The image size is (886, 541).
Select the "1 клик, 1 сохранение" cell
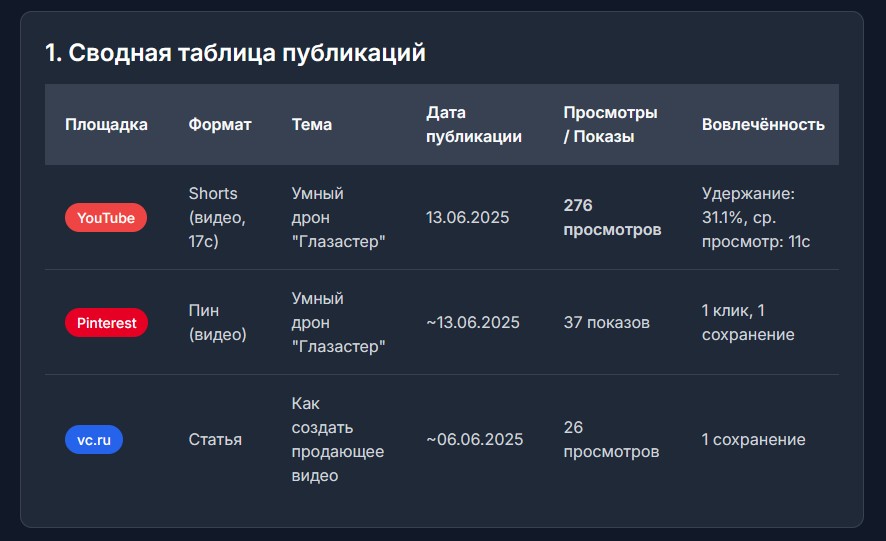pyautogui.click(x=748, y=323)
